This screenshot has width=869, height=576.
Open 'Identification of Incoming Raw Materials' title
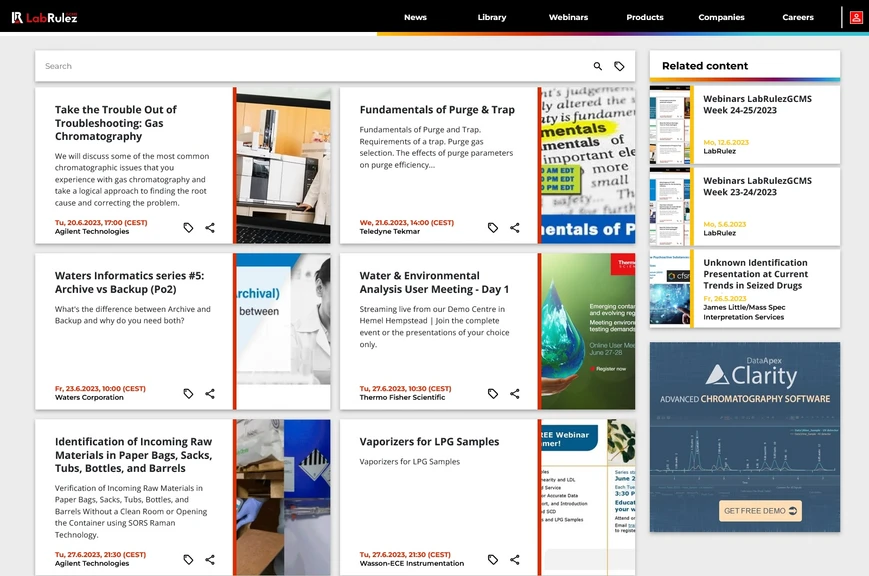click(x=134, y=455)
